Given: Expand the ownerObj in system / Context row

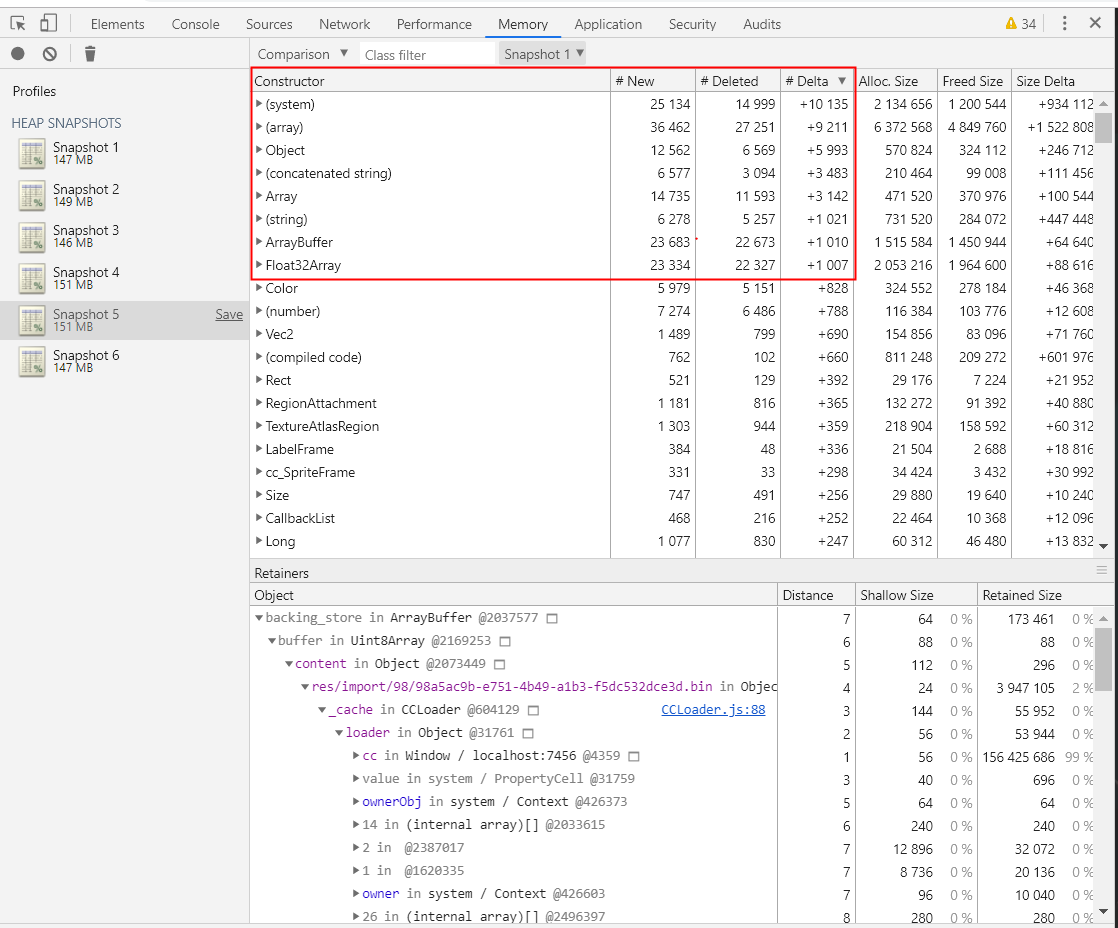Looking at the screenshot, I should point(356,801).
